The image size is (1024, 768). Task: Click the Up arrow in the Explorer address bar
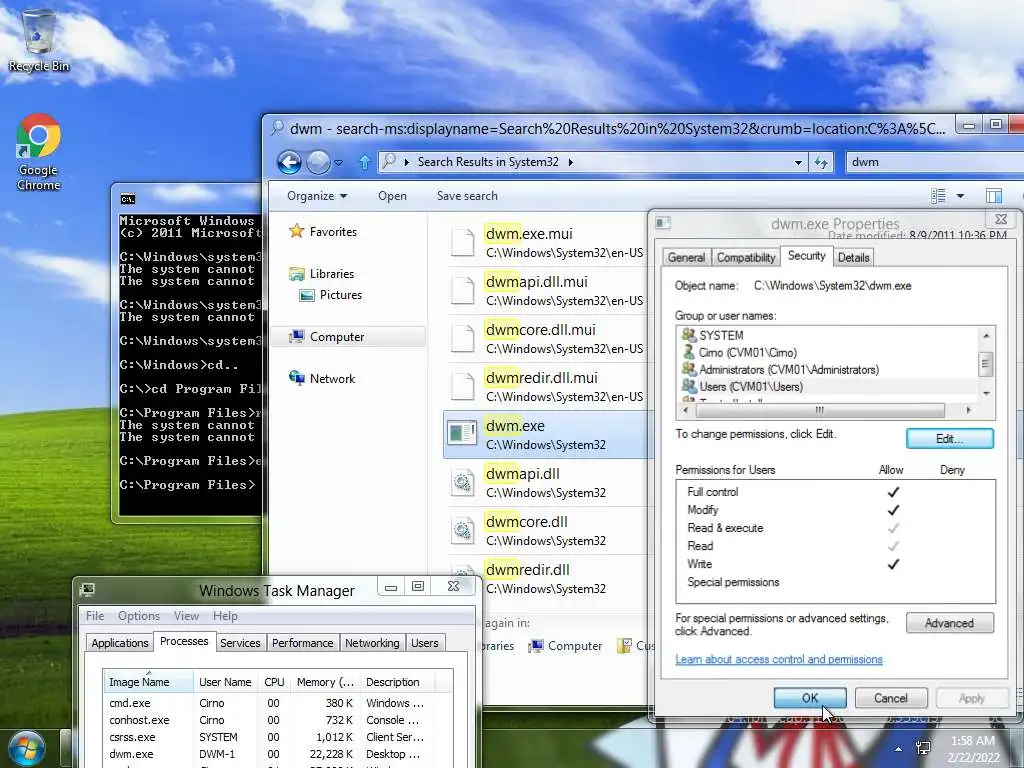pos(364,162)
